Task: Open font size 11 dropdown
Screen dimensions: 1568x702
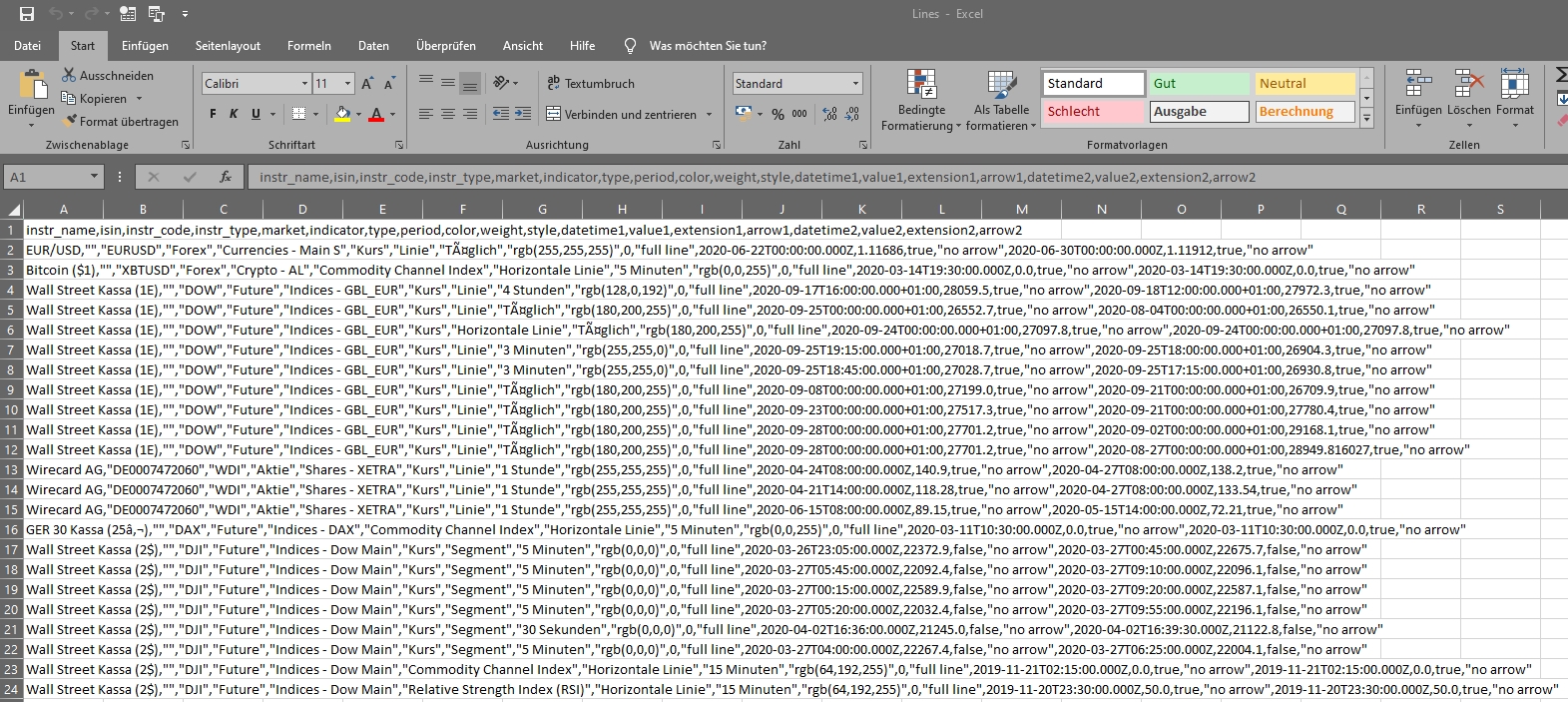Action: click(x=347, y=84)
